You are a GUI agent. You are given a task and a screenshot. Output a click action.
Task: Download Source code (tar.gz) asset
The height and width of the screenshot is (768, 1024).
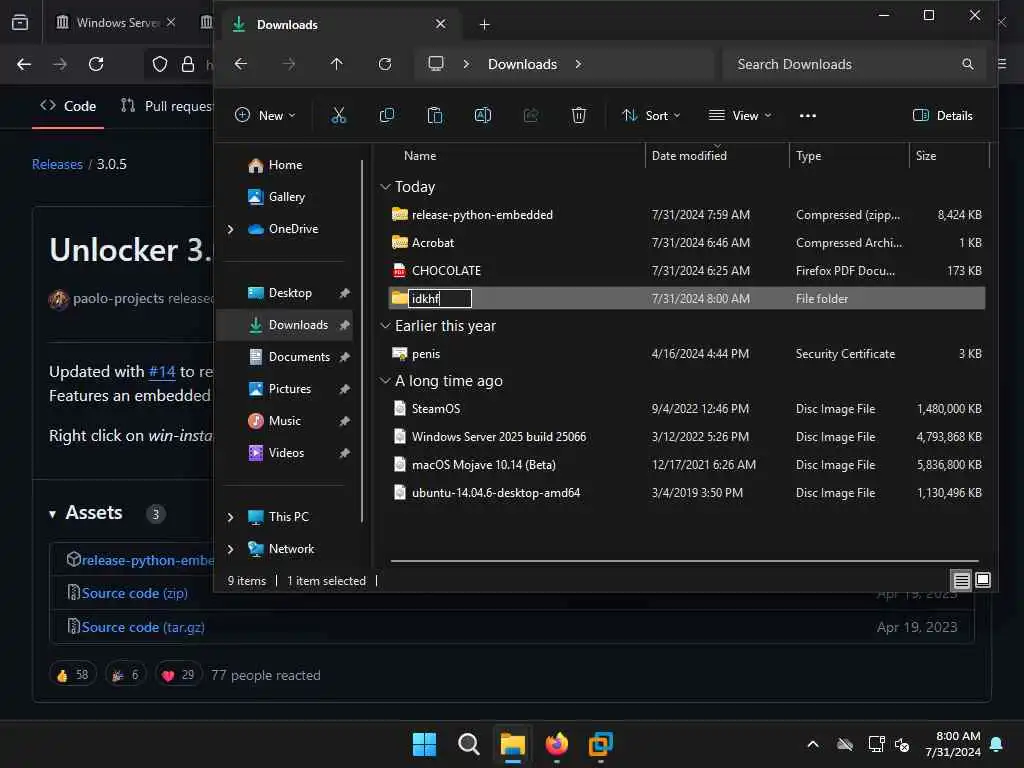tap(143, 627)
